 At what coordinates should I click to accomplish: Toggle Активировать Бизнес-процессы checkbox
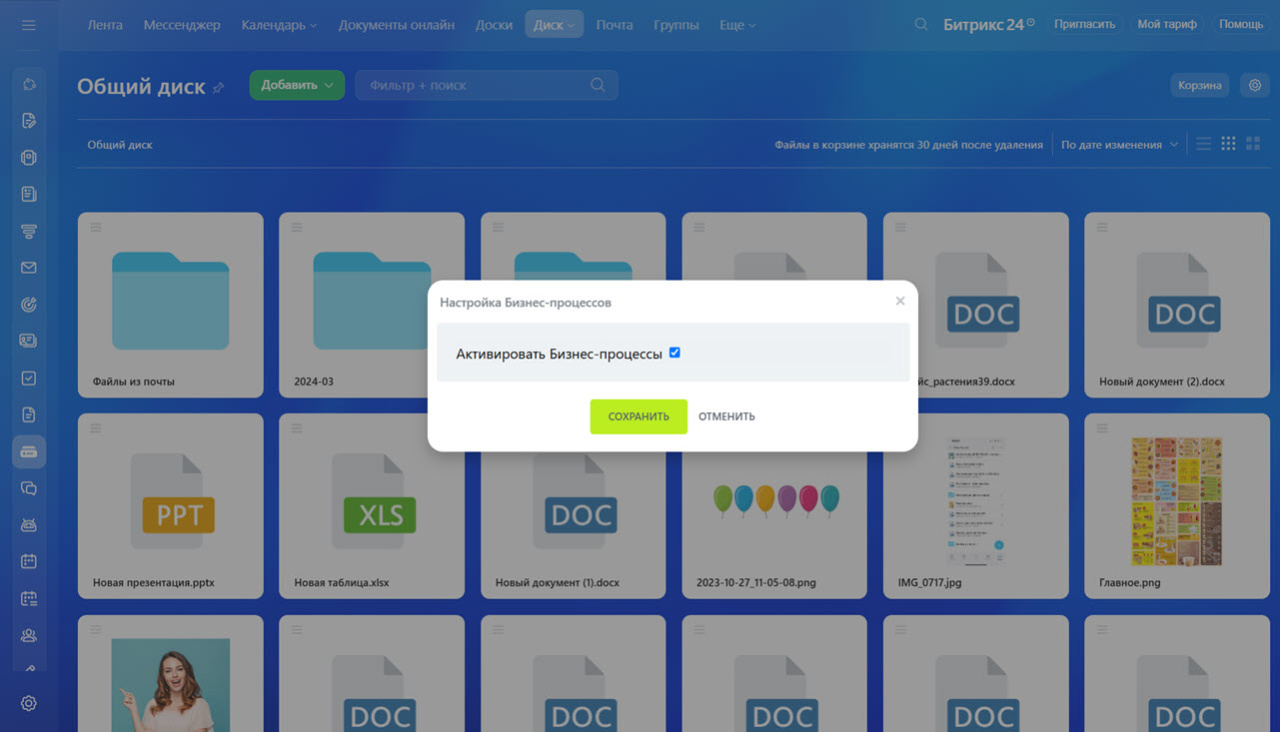click(674, 353)
